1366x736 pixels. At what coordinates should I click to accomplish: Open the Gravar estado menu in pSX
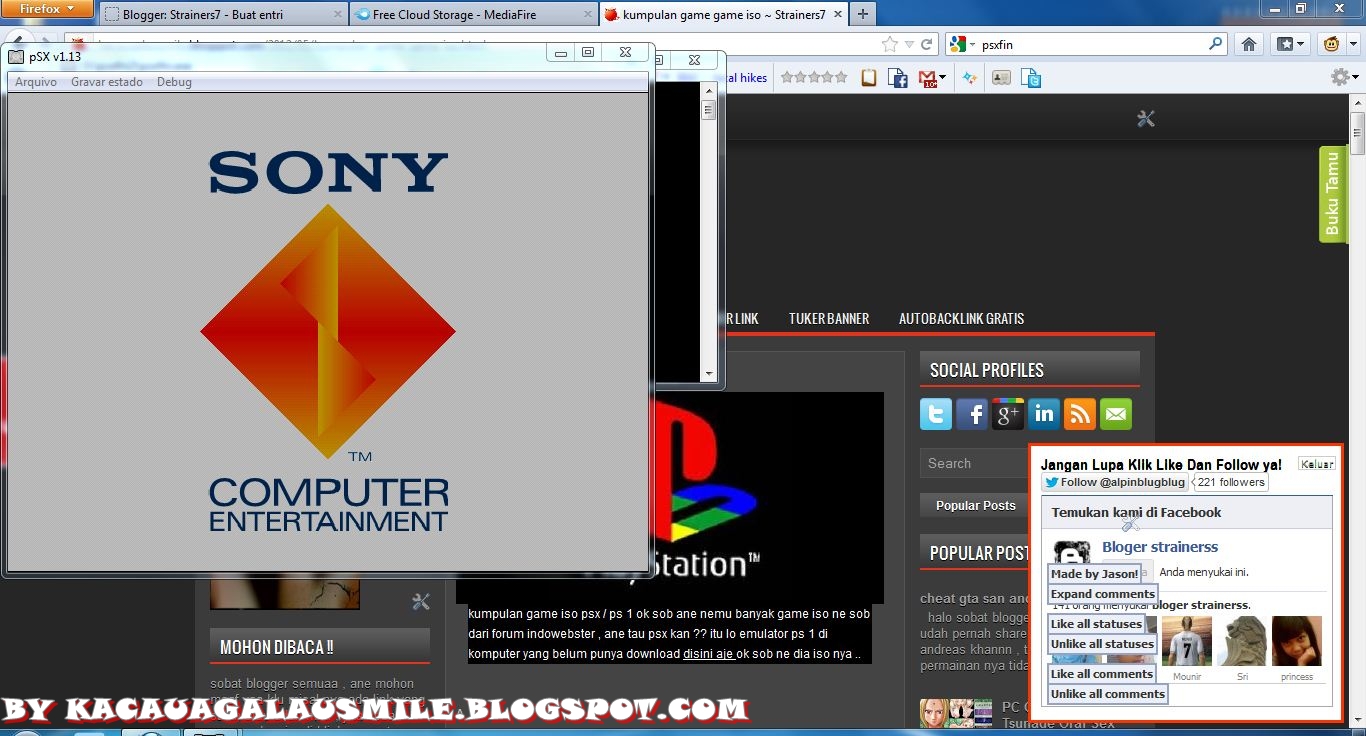pyautogui.click(x=107, y=81)
